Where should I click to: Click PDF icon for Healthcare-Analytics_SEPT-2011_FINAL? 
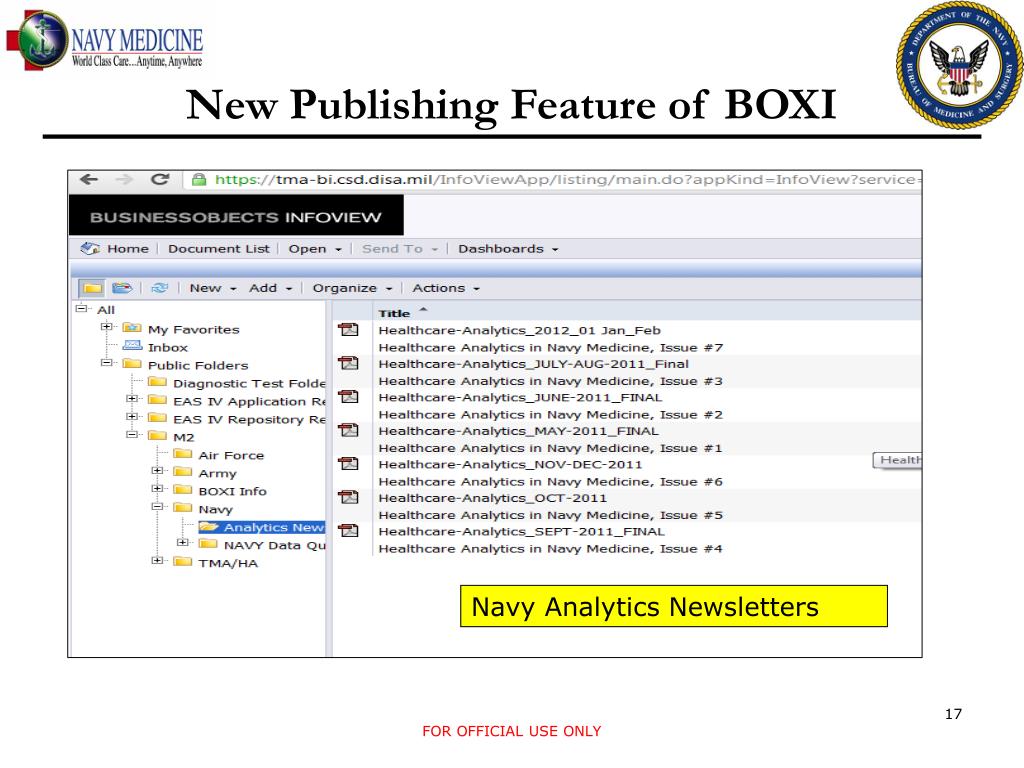(x=348, y=531)
